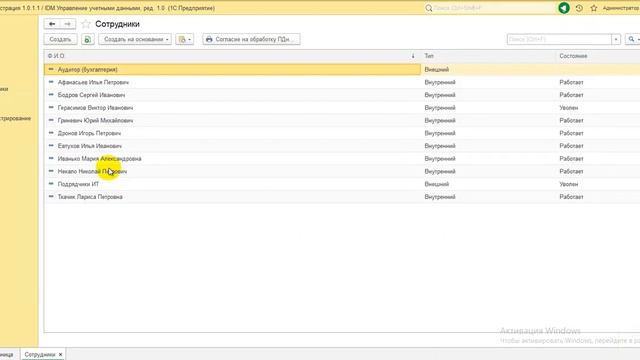Click the green copy-document icon beside Создать

pos(87,39)
